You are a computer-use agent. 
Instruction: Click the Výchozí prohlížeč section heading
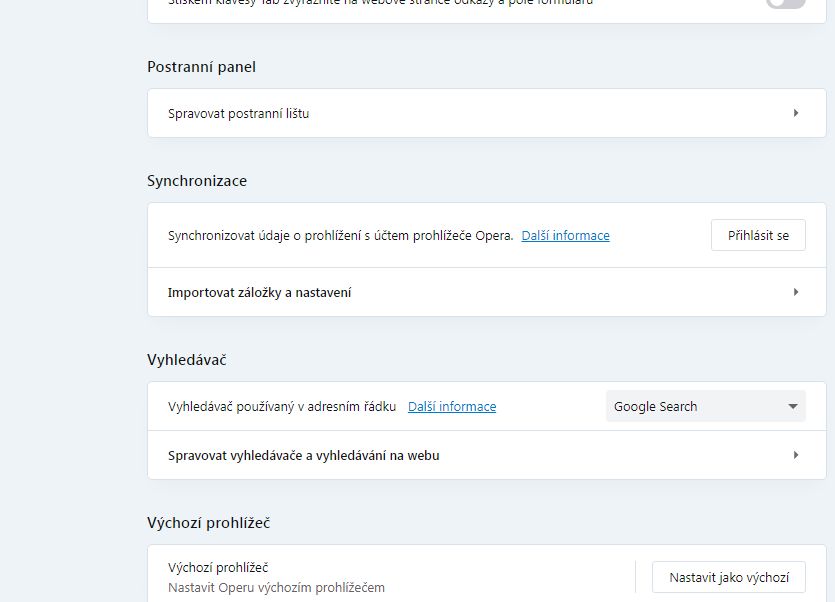(208, 523)
